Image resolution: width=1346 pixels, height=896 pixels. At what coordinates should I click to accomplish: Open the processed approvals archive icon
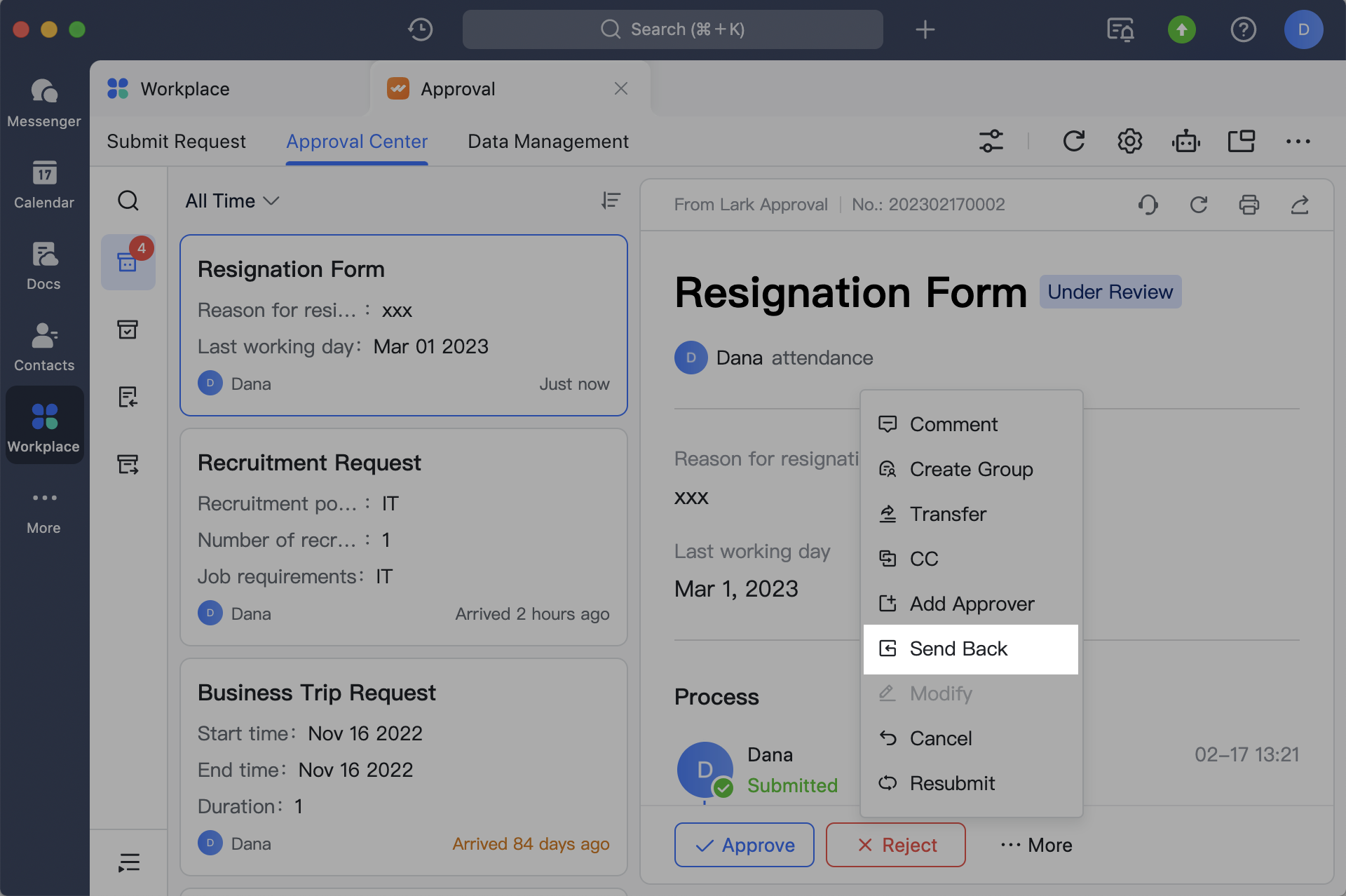point(128,330)
